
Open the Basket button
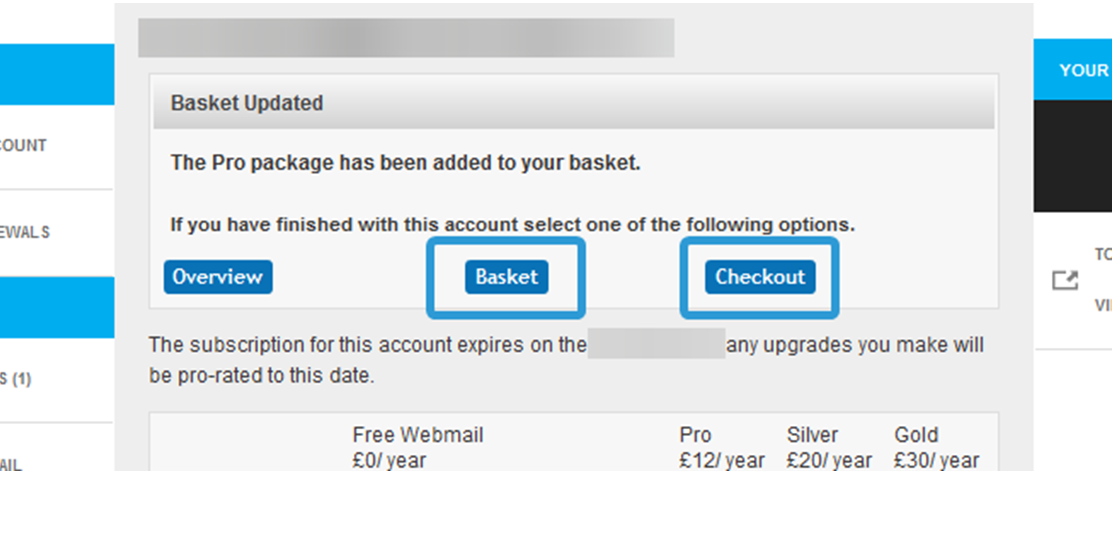(x=506, y=277)
